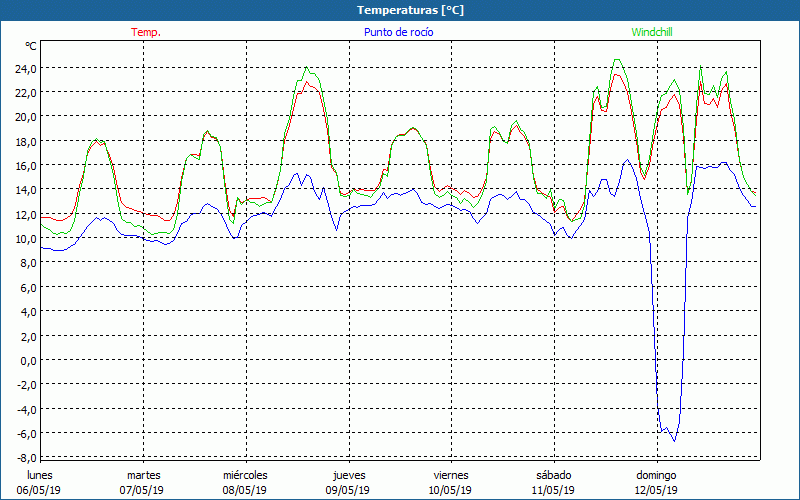Screen dimensions: 800x500
Task: Click the 20,0 y-axis value
Action: [x=25, y=117]
